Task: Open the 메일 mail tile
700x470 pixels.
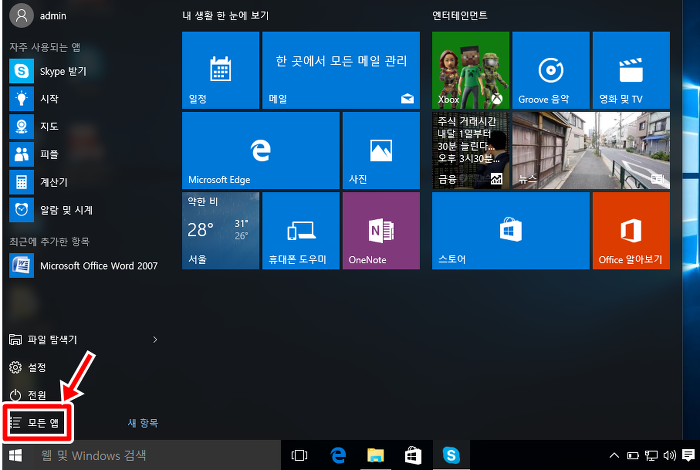Action: click(341, 70)
